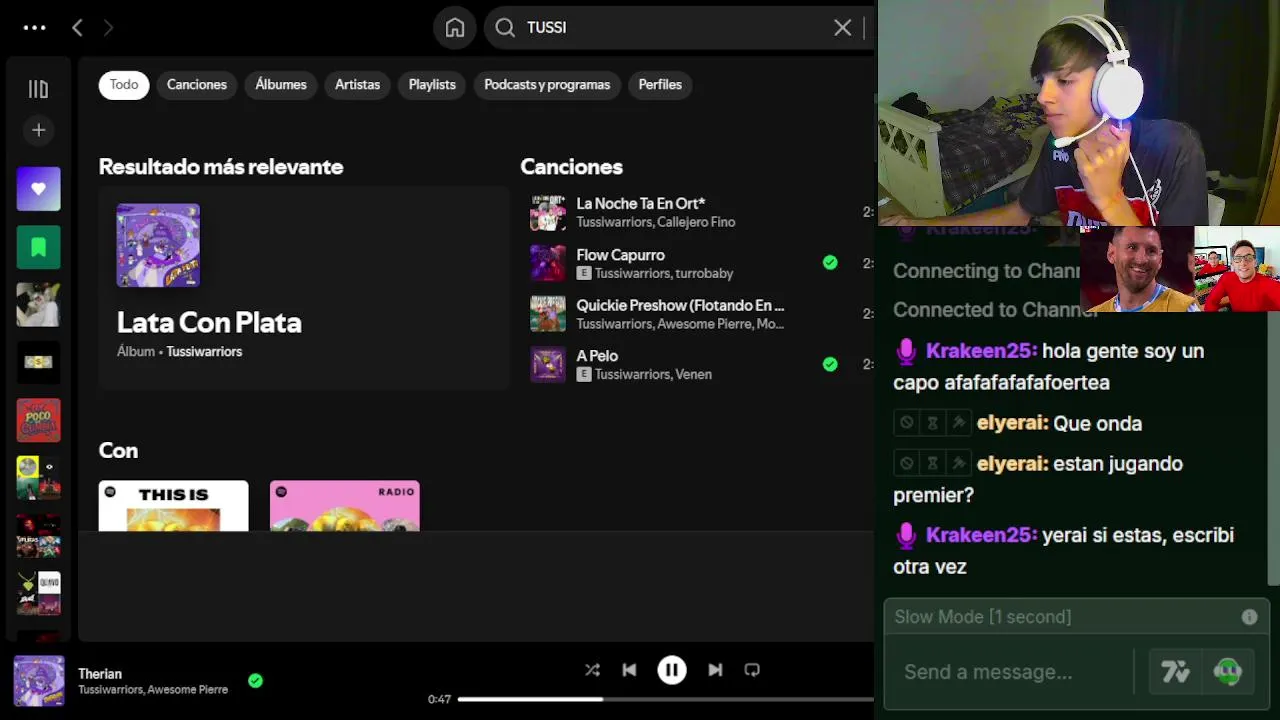Open the green emote picker icon
The image size is (1280, 720).
[x=1227, y=672]
